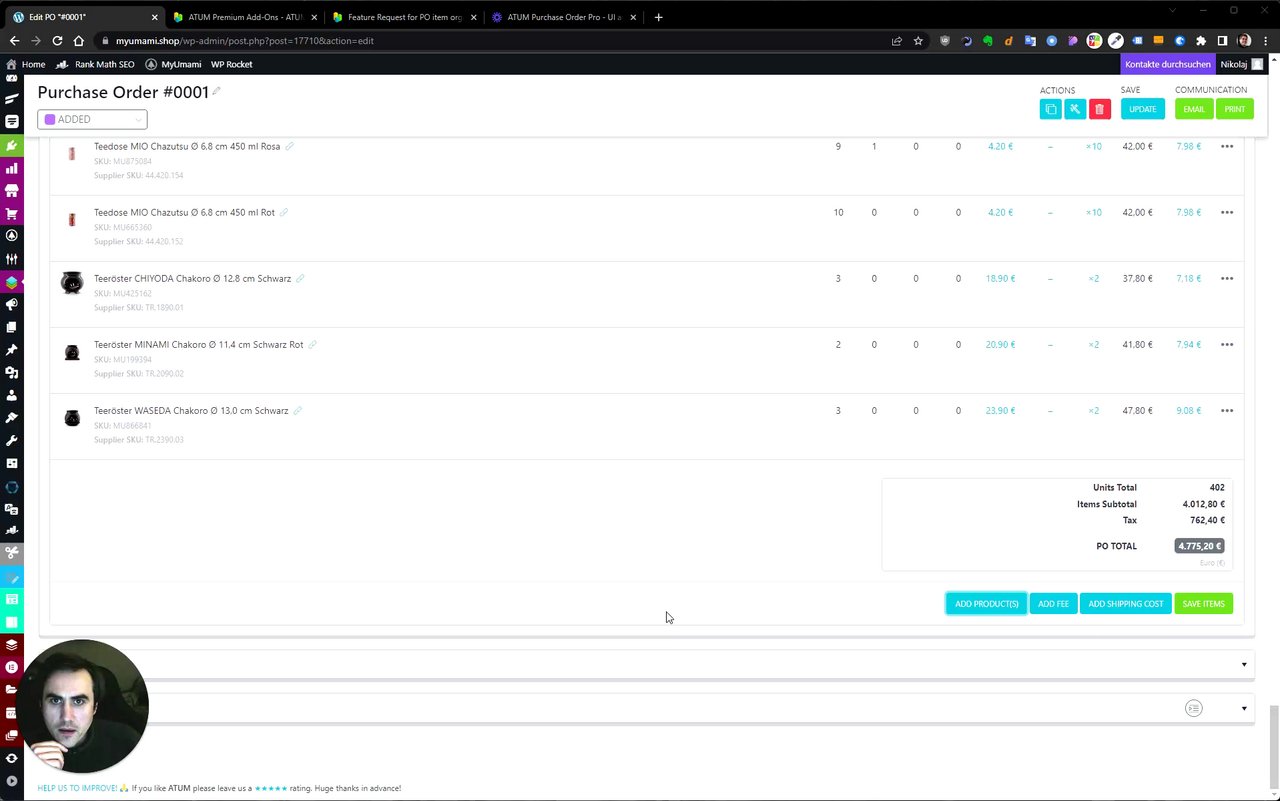Click HELP US TO IMPROVE link
This screenshot has width=1280, height=801.
pos(77,788)
